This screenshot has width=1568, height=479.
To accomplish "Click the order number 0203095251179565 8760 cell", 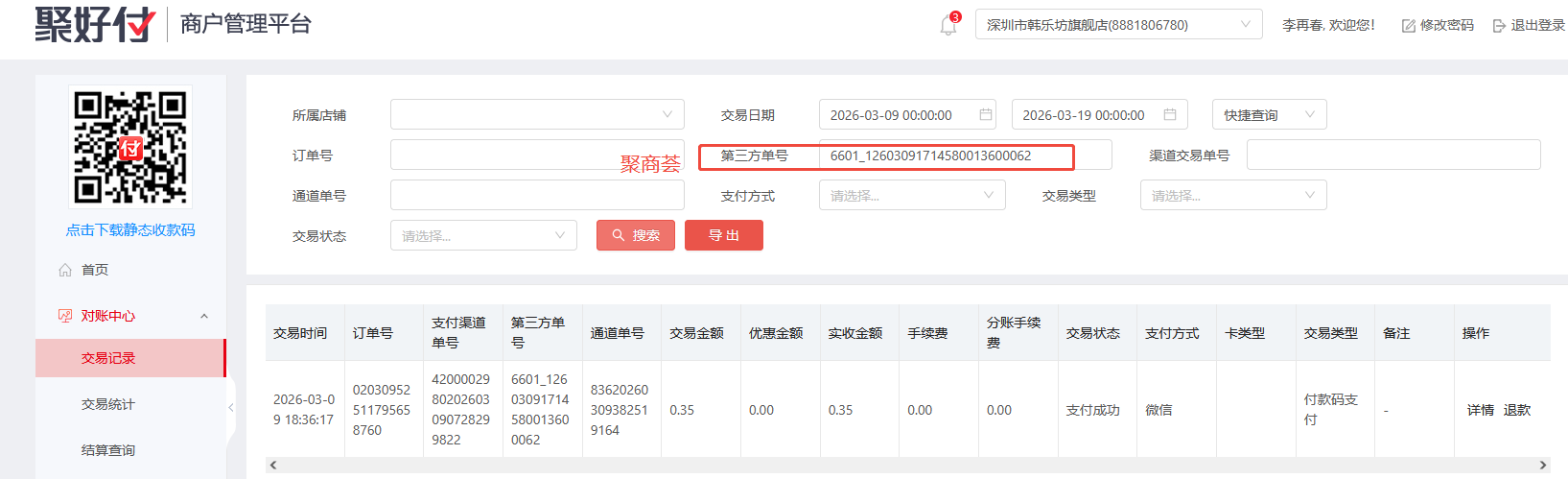I will [382, 410].
